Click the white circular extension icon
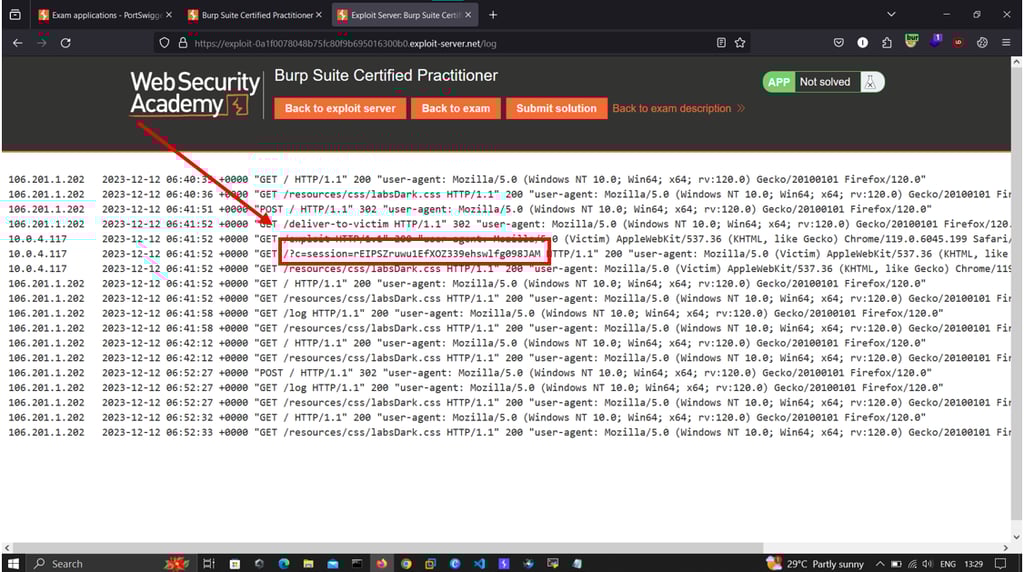 click(x=863, y=42)
